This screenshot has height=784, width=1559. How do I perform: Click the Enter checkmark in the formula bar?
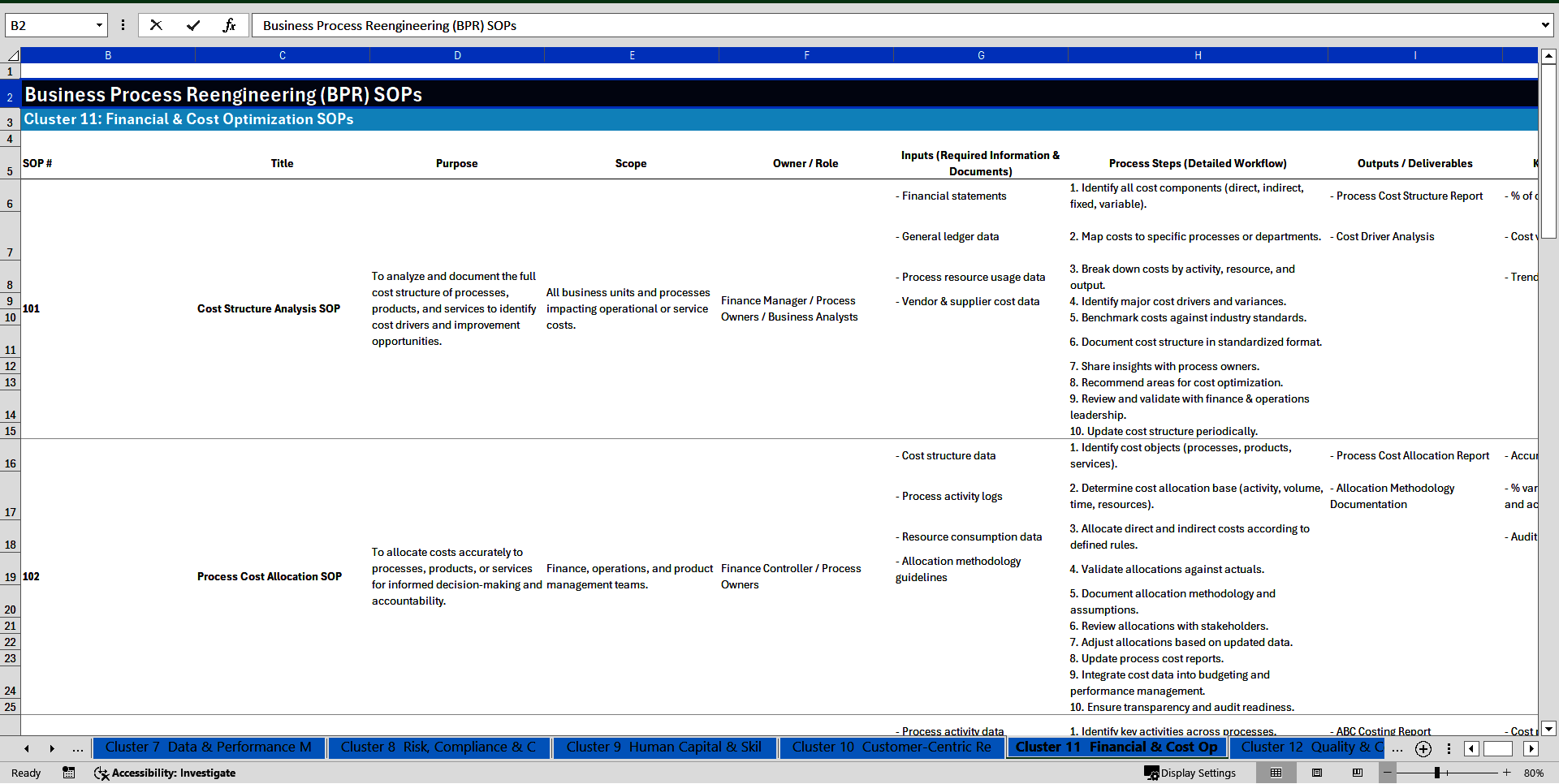click(x=193, y=25)
